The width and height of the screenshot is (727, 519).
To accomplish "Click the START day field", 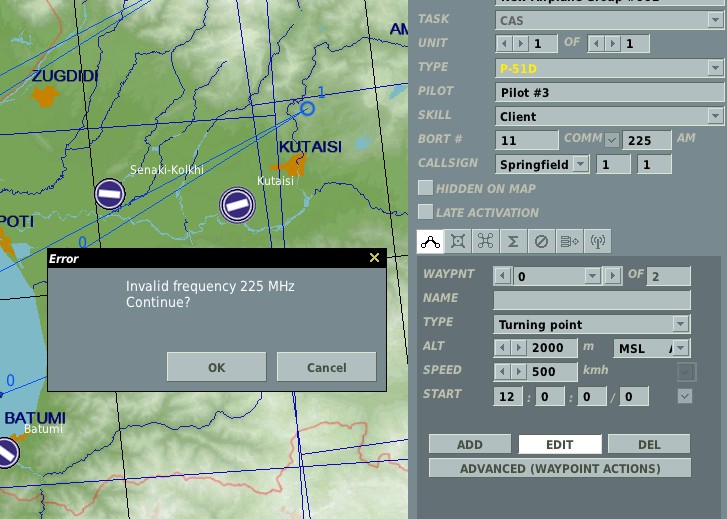I will [x=634, y=397].
